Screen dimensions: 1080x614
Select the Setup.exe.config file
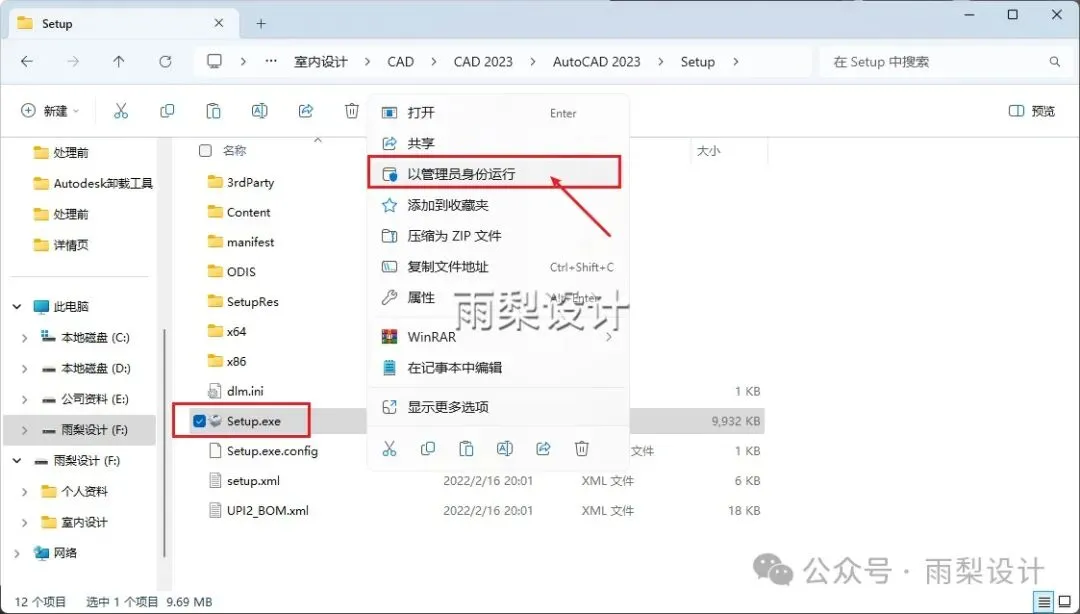(272, 451)
